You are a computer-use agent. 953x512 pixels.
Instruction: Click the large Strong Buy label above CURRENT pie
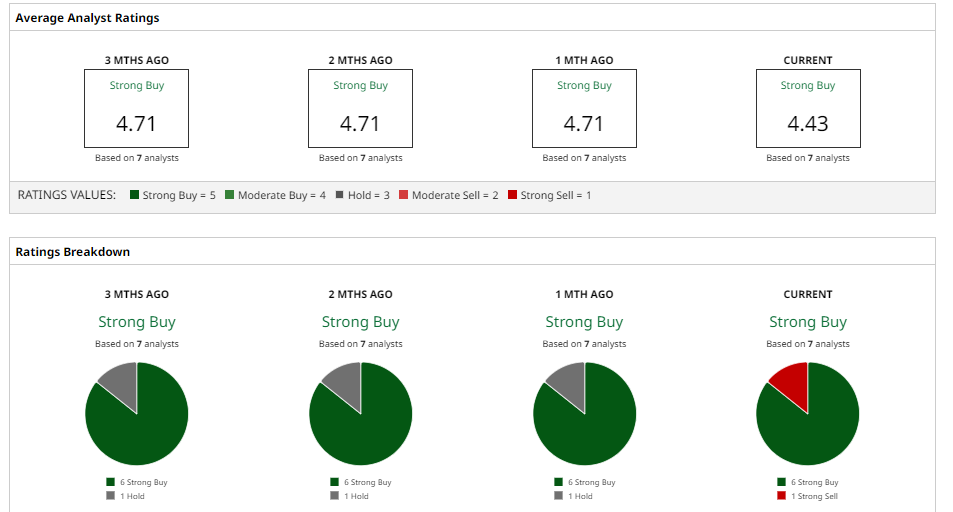808,322
